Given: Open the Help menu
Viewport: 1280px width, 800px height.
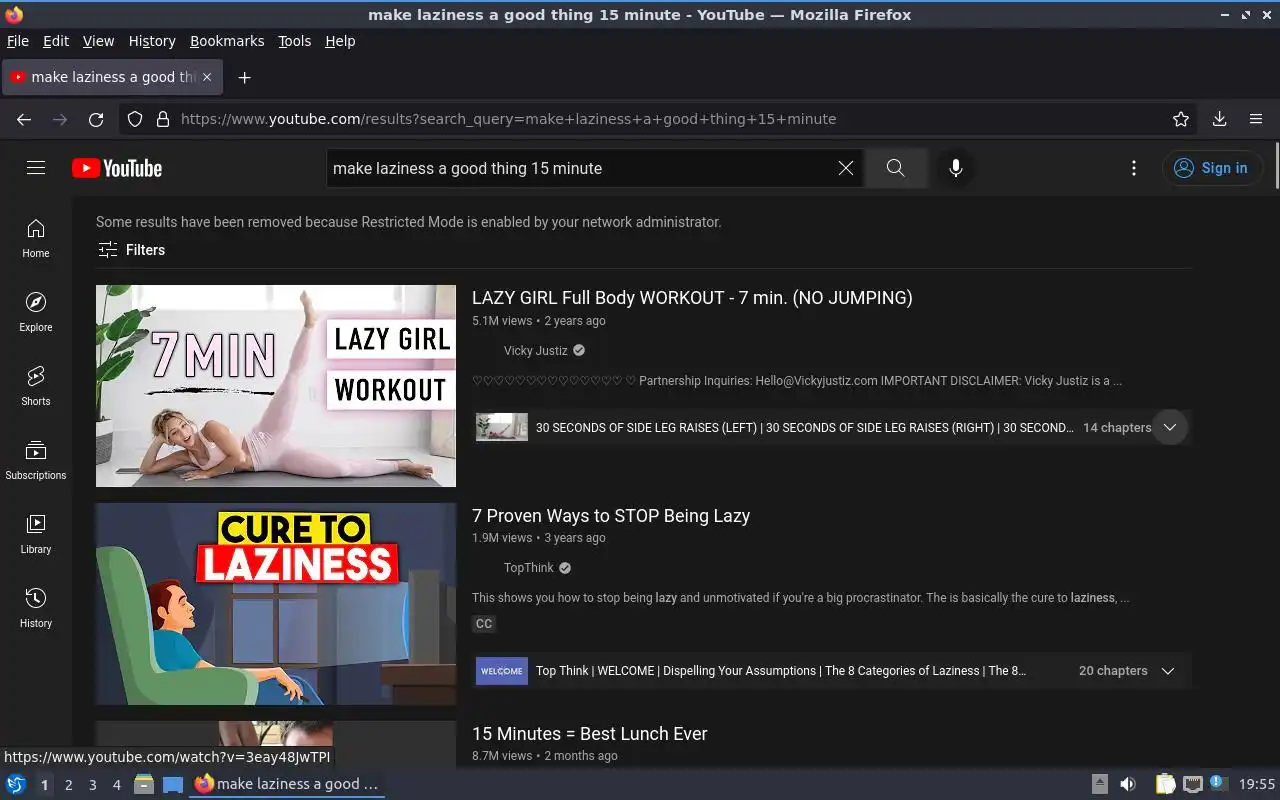Looking at the screenshot, I should pyautogui.click(x=340, y=41).
